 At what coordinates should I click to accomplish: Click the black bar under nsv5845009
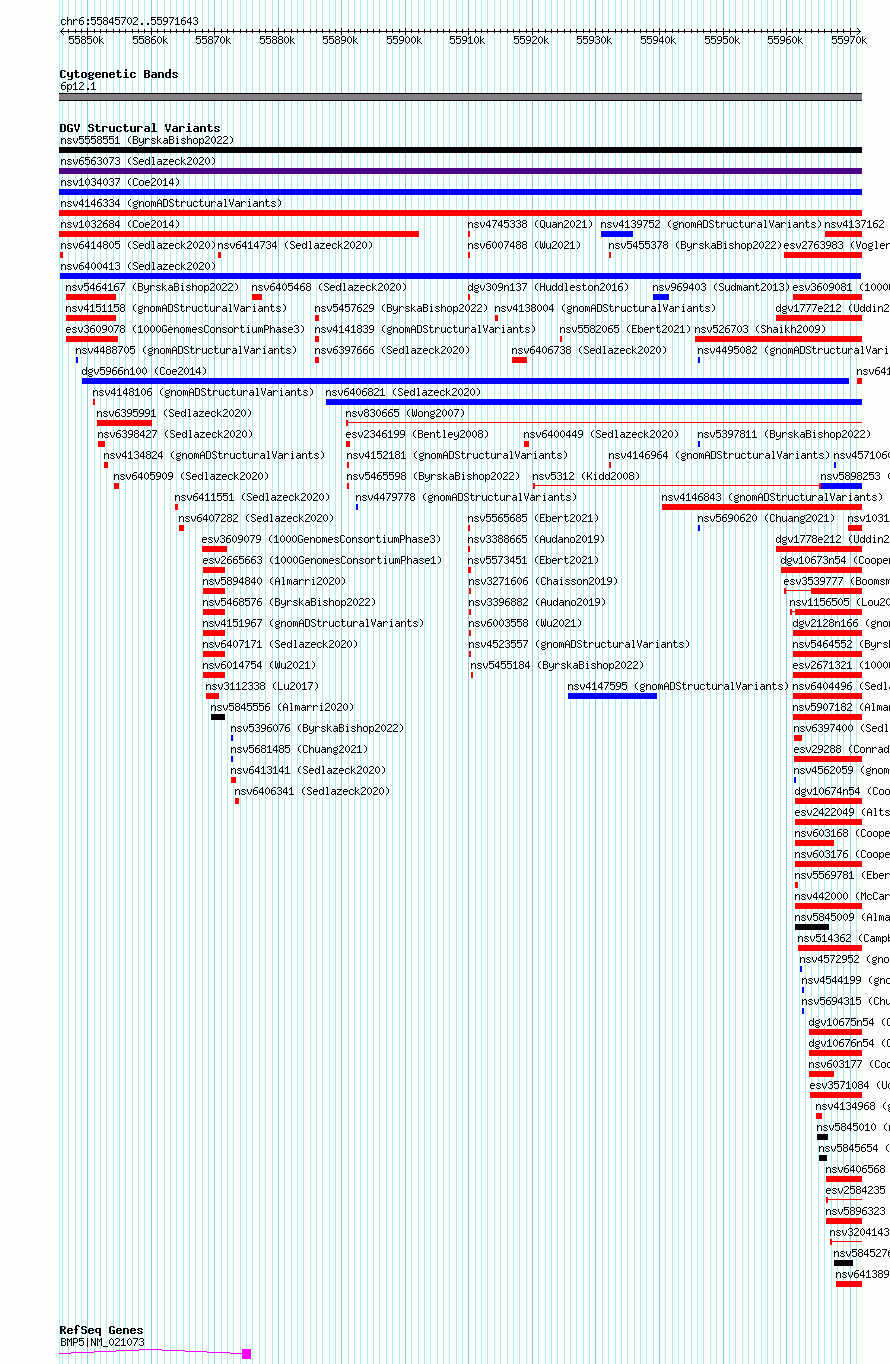[812, 927]
